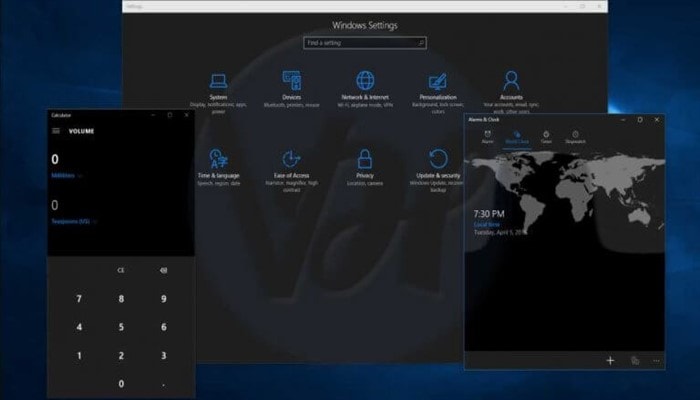The height and width of the screenshot is (400, 700).
Task: Tap digit 3 on Calculator keypad
Action: [163, 356]
